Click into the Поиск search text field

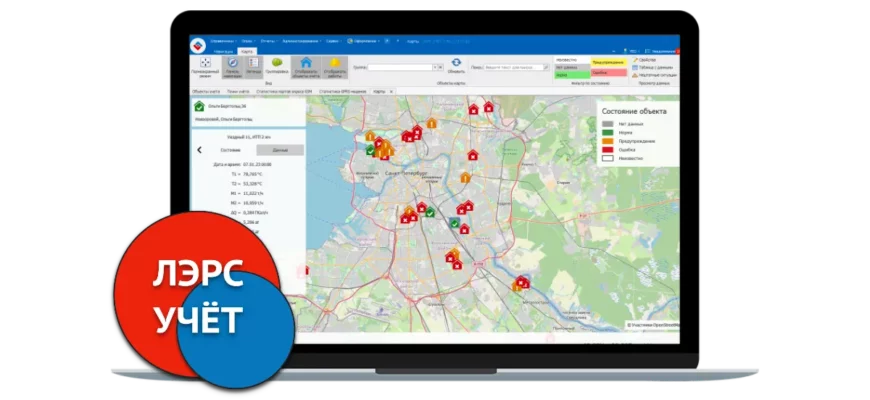click(513, 67)
